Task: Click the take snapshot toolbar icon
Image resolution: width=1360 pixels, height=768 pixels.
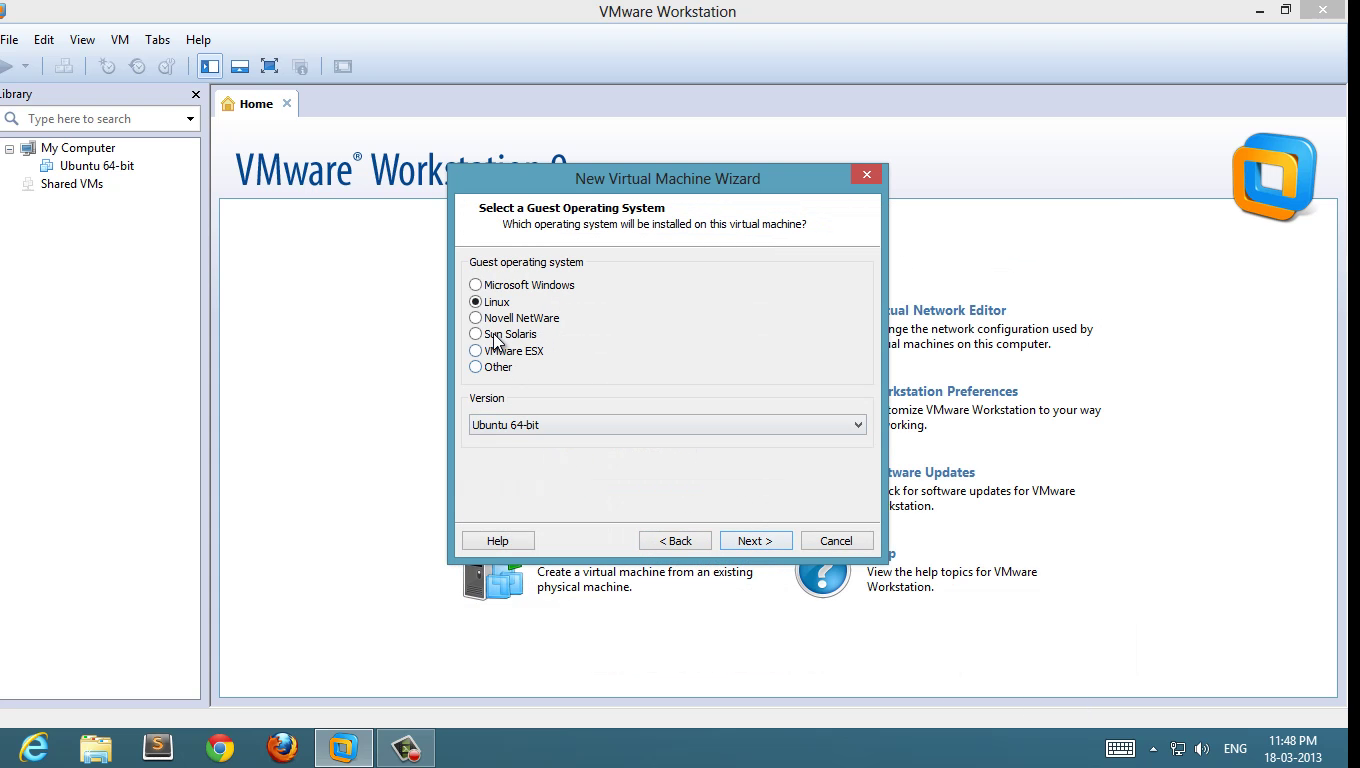Action: [107, 67]
